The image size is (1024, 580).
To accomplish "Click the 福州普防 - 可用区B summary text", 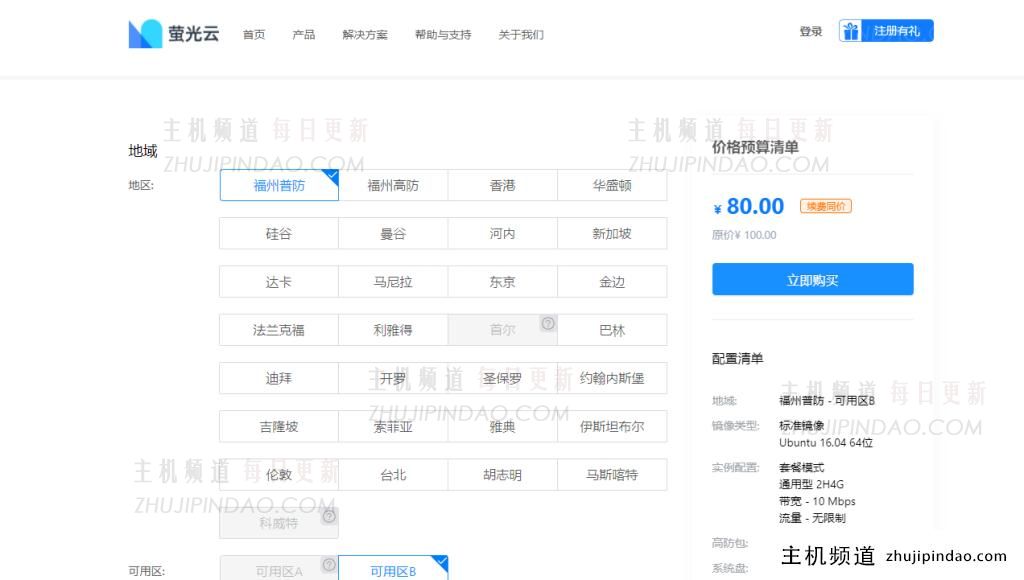I will [827, 400].
